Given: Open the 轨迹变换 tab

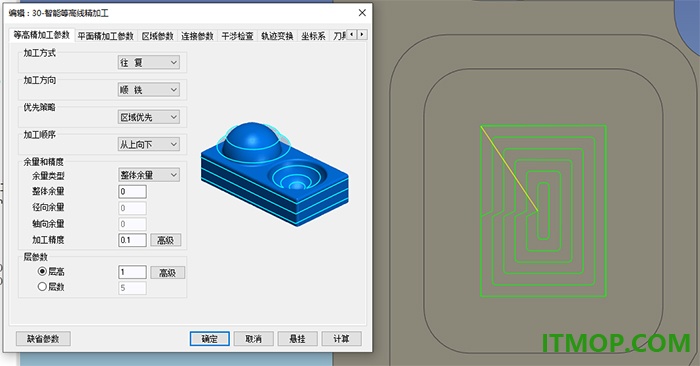Looking at the screenshot, I should [277, 36].
